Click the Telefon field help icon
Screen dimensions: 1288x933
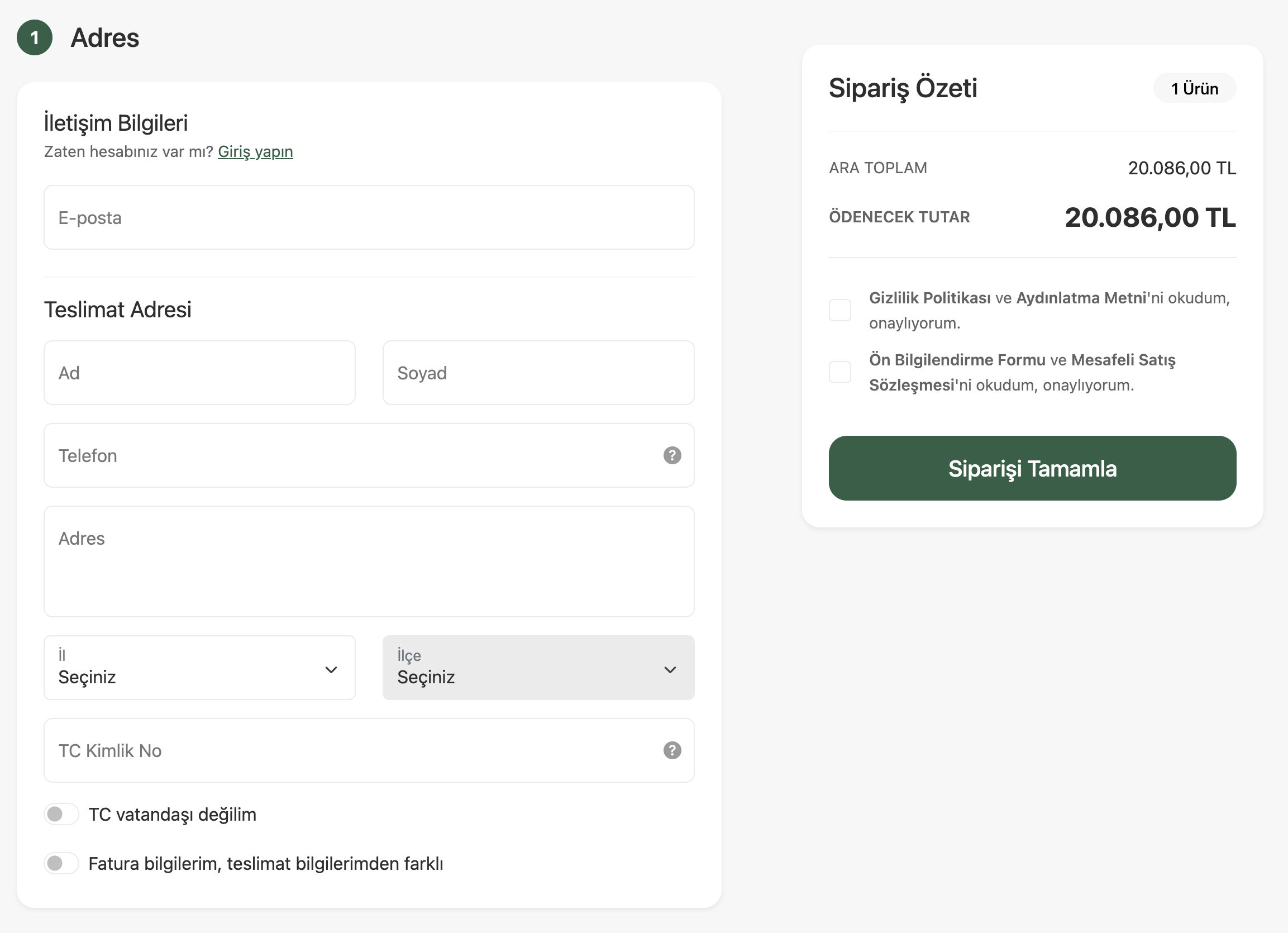click(x=672, y=455)
